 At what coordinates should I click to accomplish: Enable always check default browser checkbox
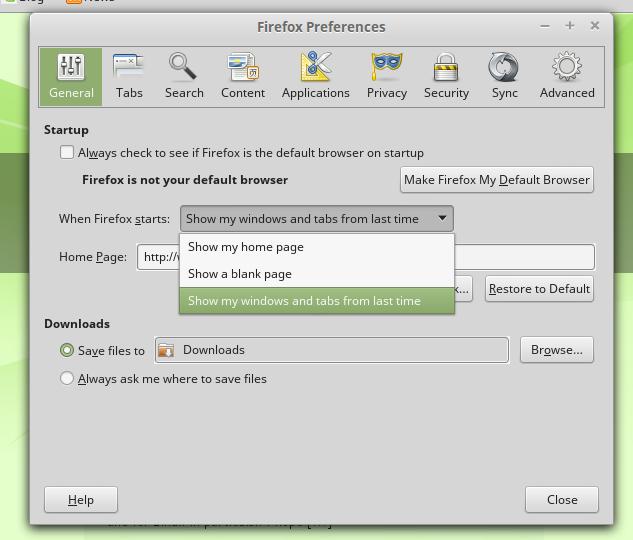point(67,153)
